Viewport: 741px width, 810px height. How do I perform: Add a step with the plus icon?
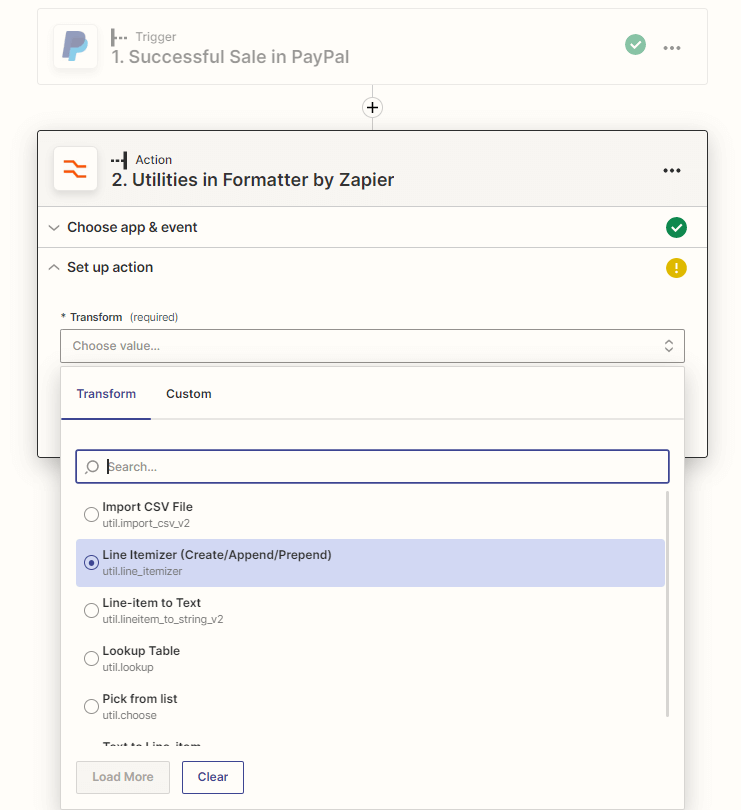(x=372, y=107)
